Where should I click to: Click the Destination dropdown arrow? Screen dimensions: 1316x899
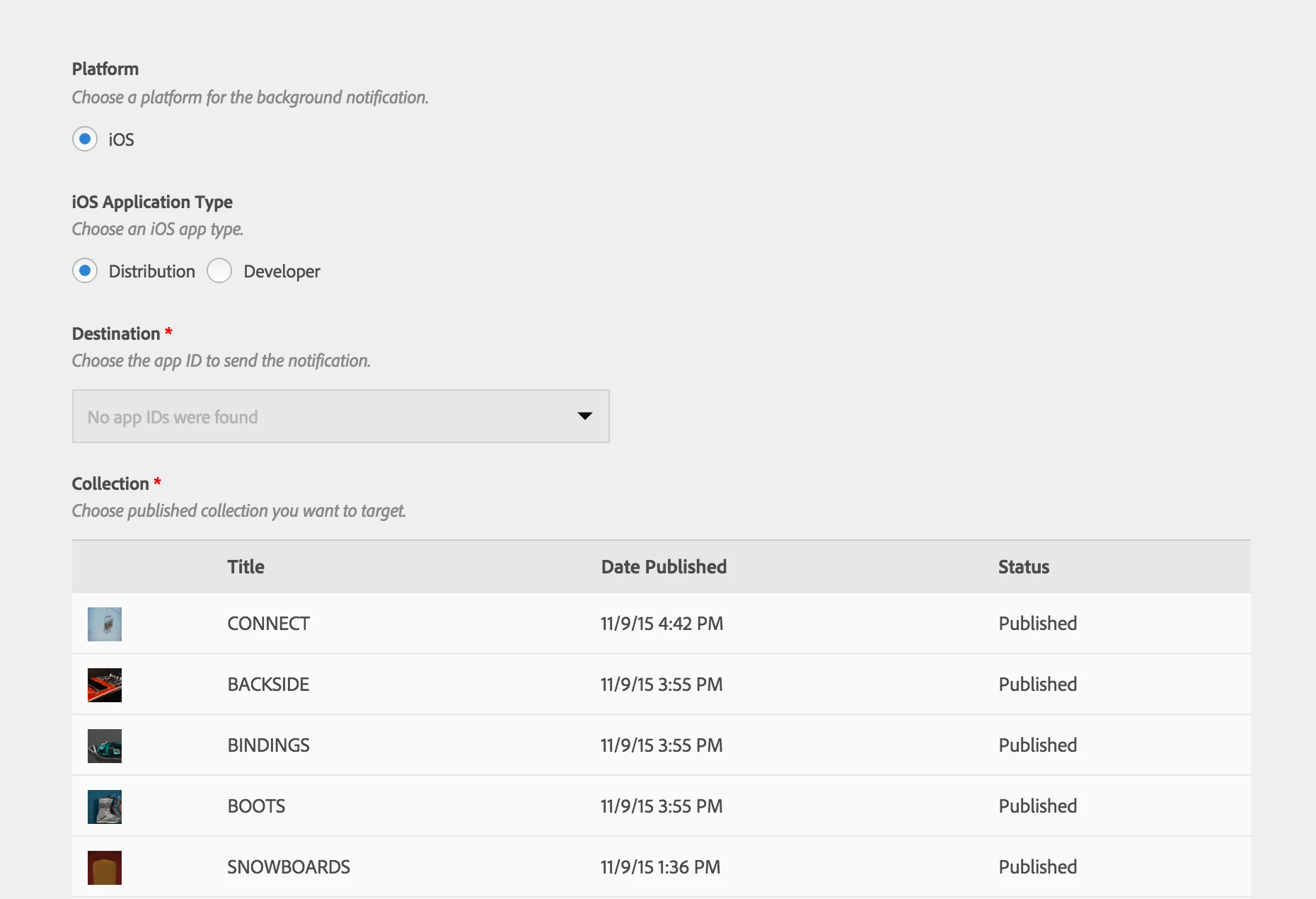(x=584, y=416)
